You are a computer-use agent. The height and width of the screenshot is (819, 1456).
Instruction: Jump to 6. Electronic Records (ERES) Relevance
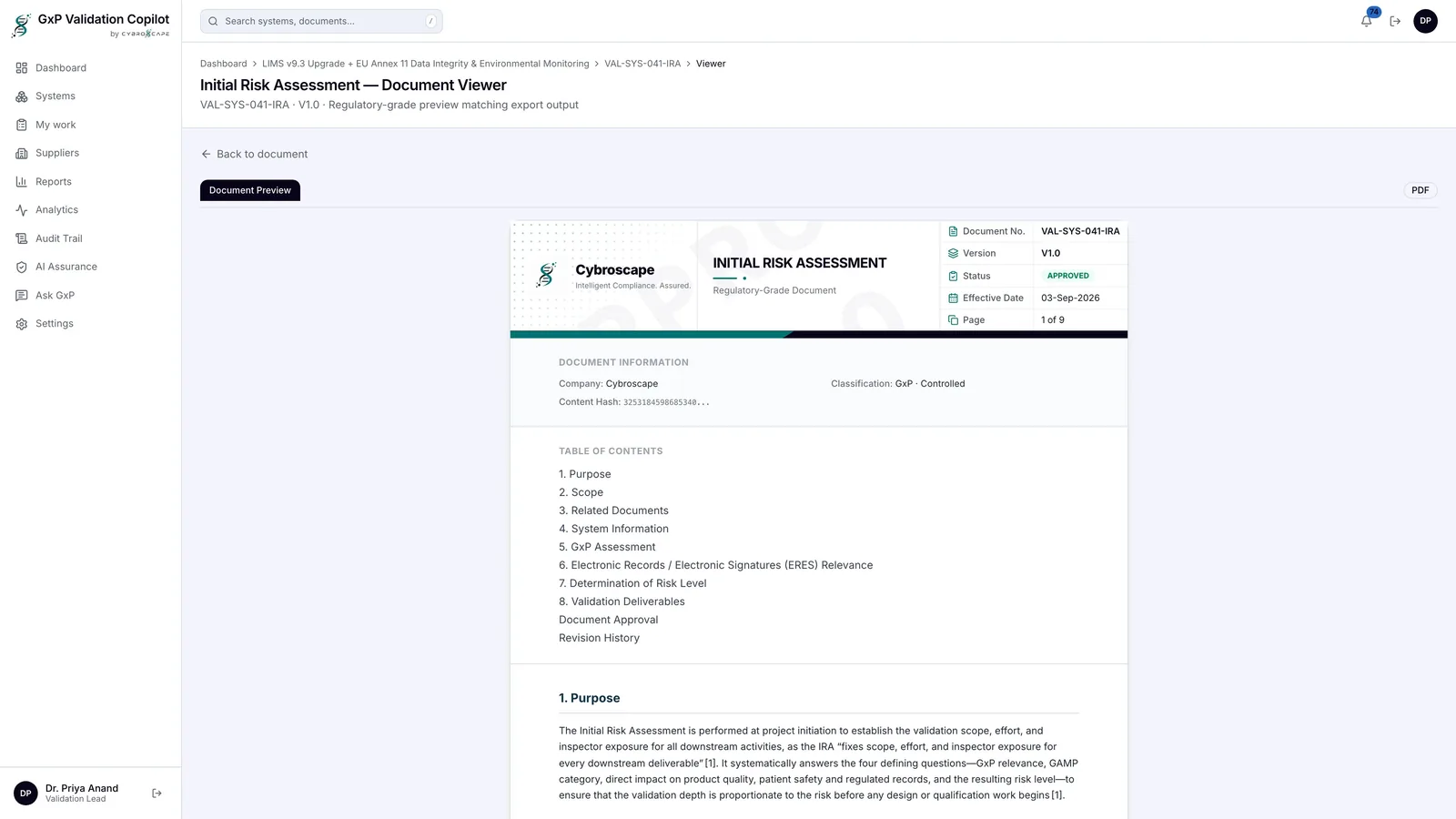[x=716, y=565]
